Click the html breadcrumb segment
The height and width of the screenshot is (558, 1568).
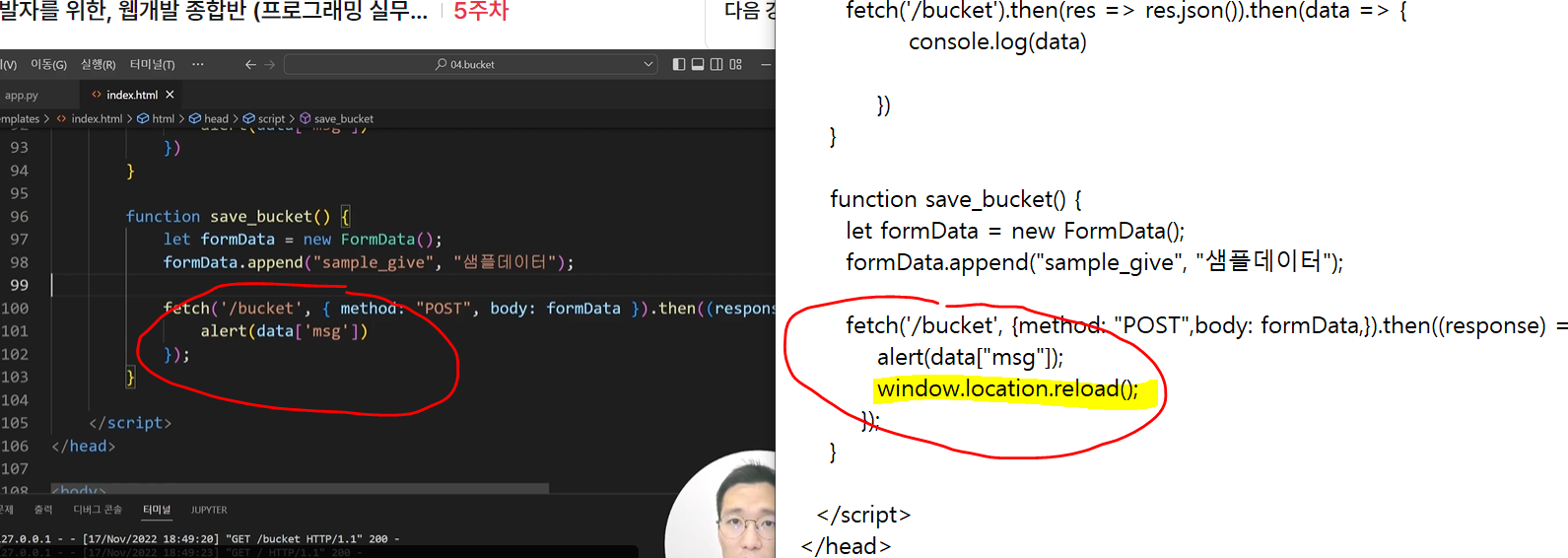[x=164, y=118]
